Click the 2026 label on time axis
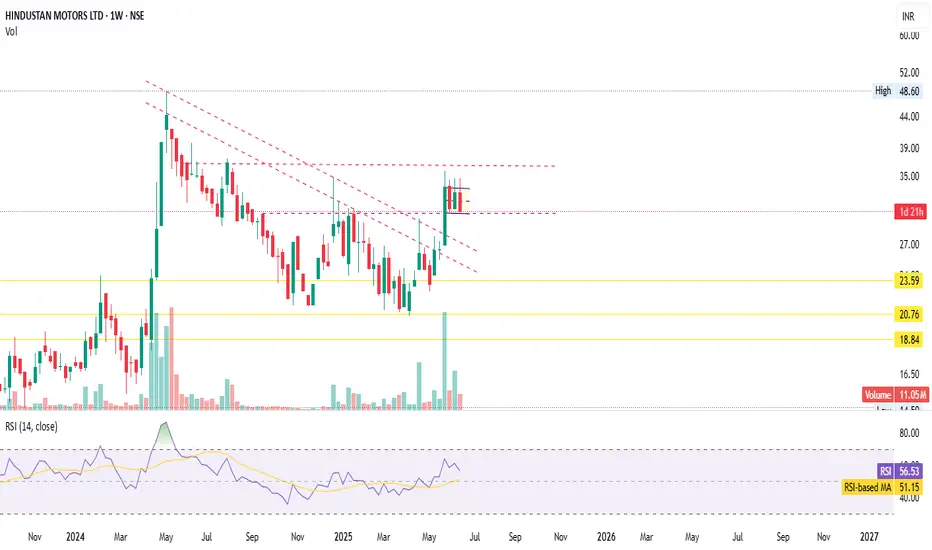The height and width of the screenshot is (550, 932). click(x=606, y=537)
